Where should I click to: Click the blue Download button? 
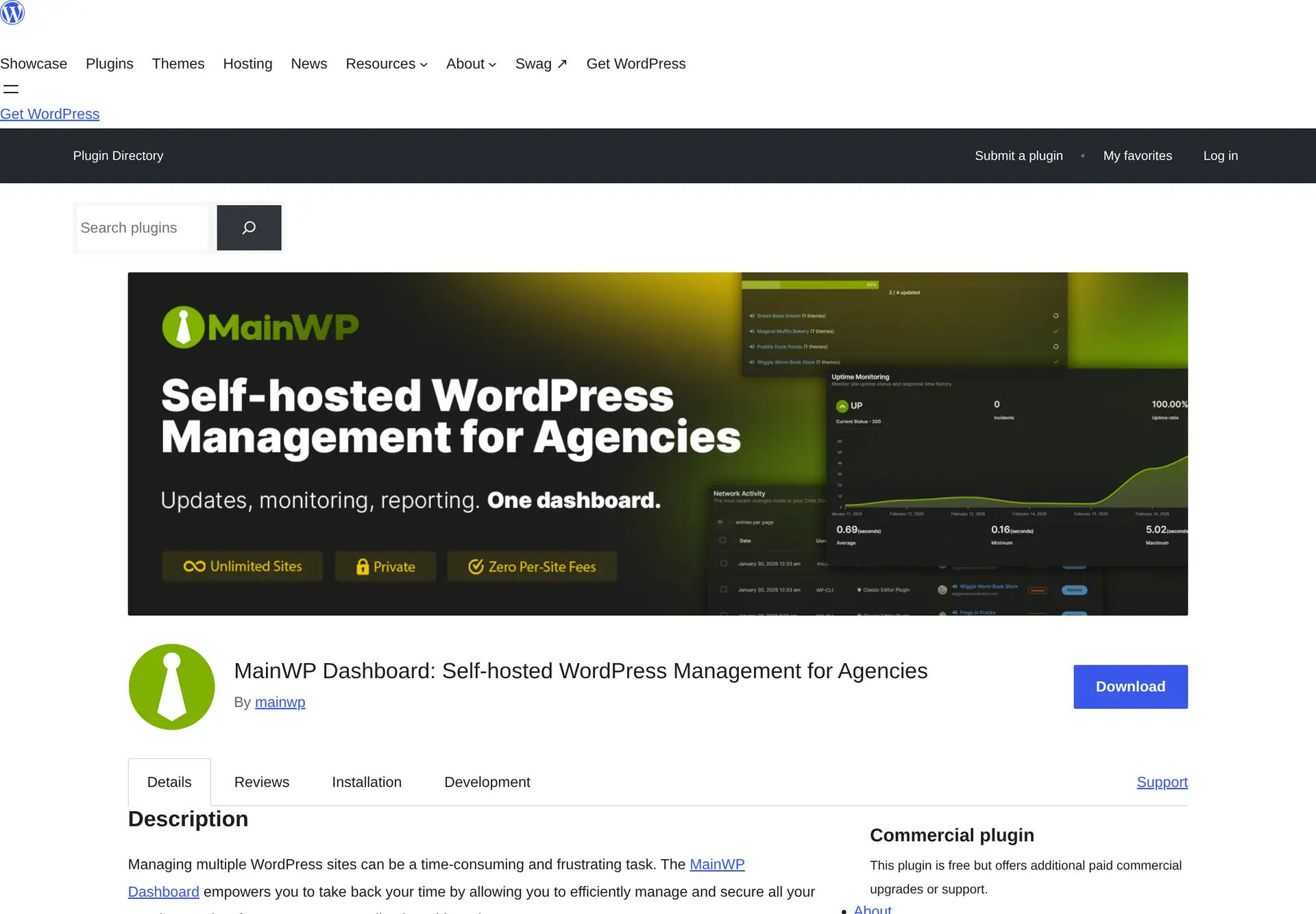(1130, 686)
